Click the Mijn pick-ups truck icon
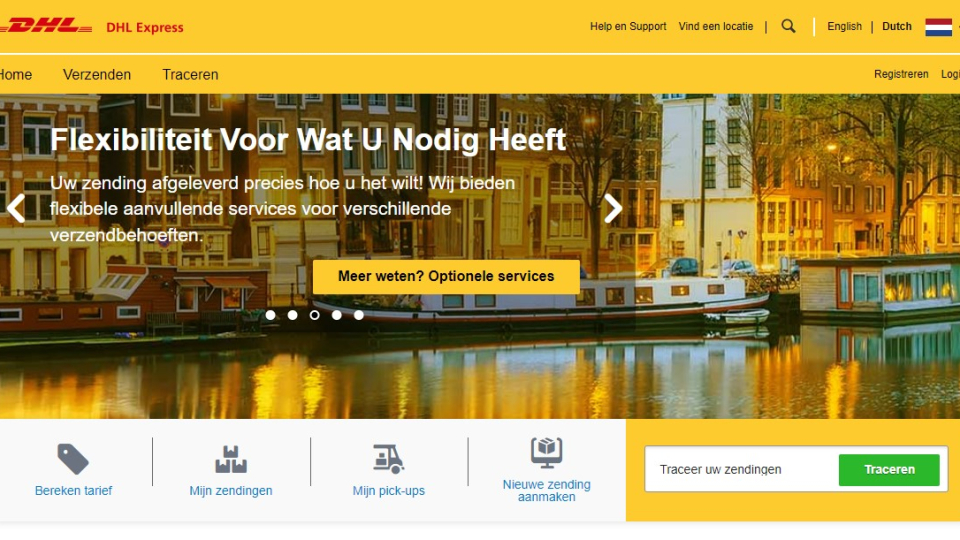This screenshot has height=540, width=960. tap(389, 459)
